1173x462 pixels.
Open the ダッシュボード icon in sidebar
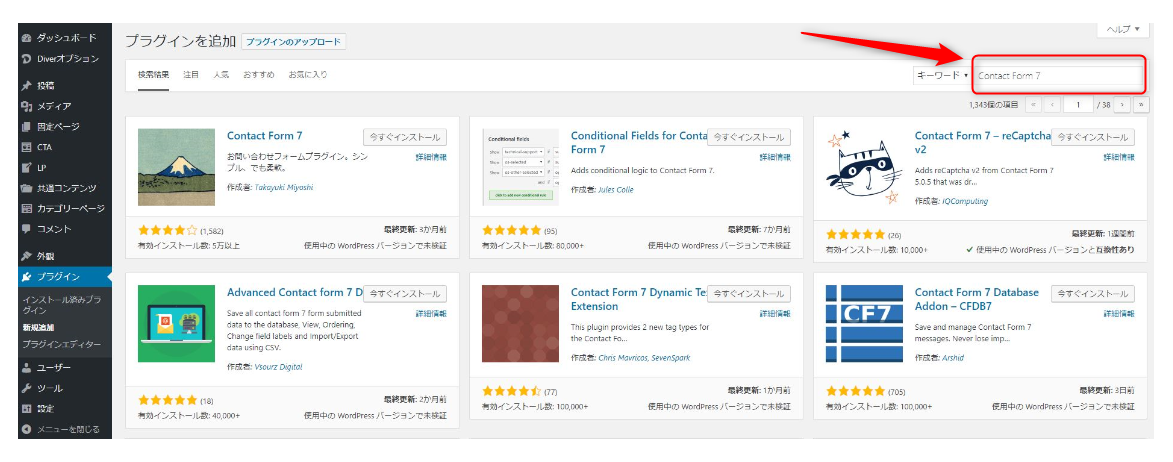coord(26,37)
